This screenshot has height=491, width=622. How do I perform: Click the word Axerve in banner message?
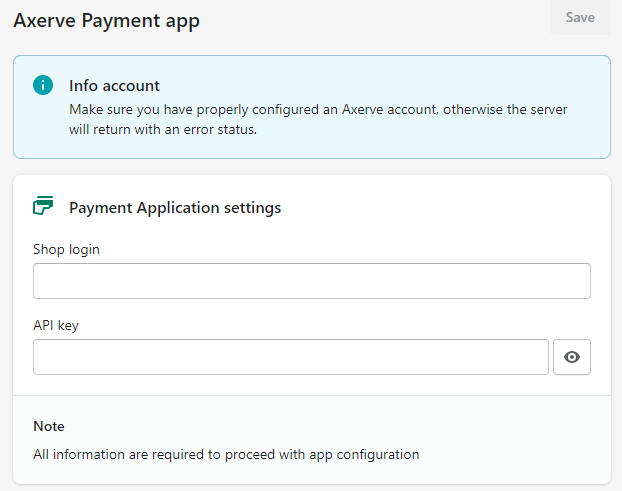[363, 109]
